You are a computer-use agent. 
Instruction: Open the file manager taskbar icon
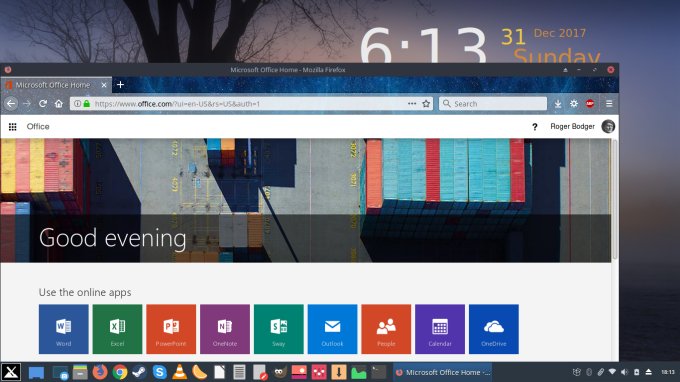(x=80, y=372)
